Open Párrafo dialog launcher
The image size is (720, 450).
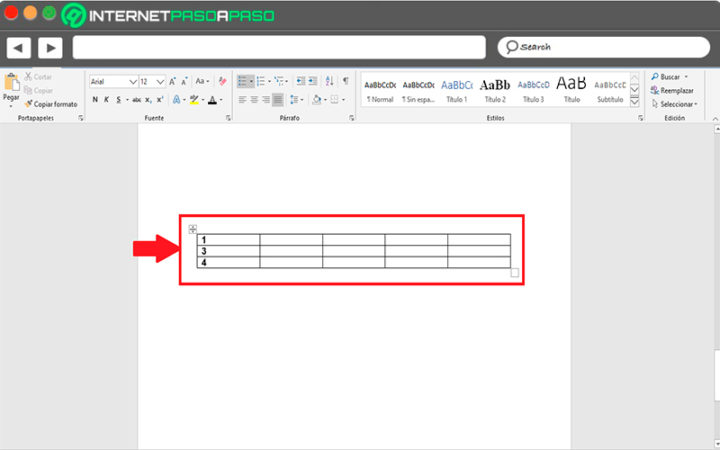point(352,118)
